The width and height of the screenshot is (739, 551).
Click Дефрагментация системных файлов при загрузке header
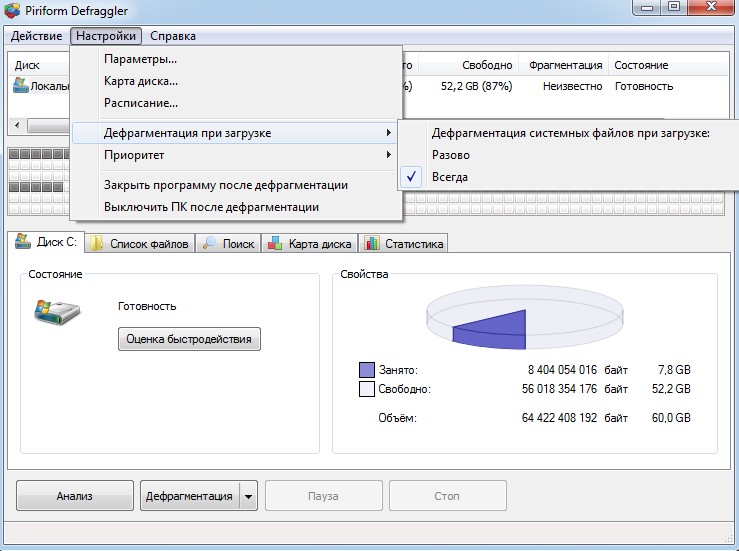[570, 133]
